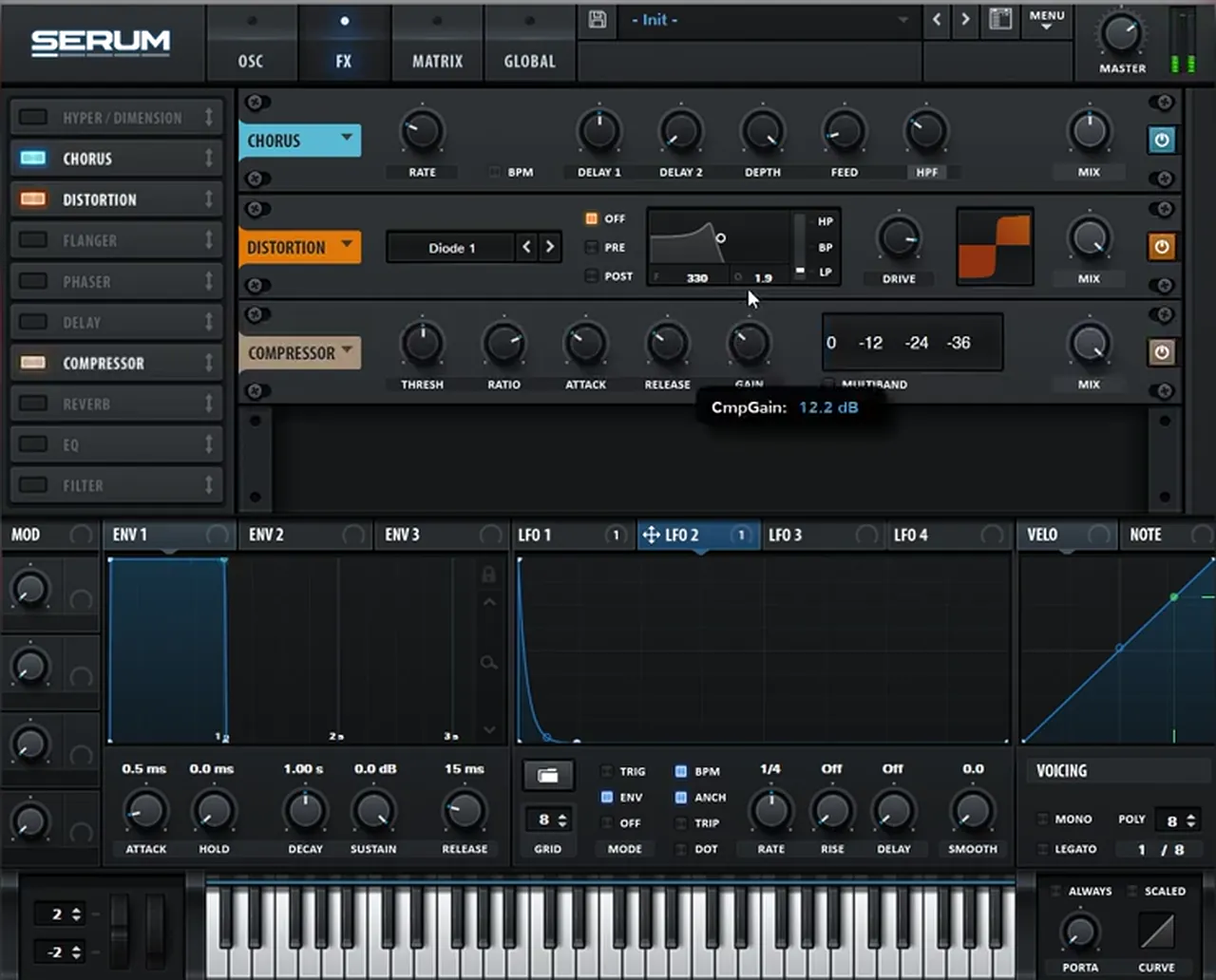Save preset with the floppy disk icon
The height and width of the screenshot is (980, 1216).
(x=598, y=19)
